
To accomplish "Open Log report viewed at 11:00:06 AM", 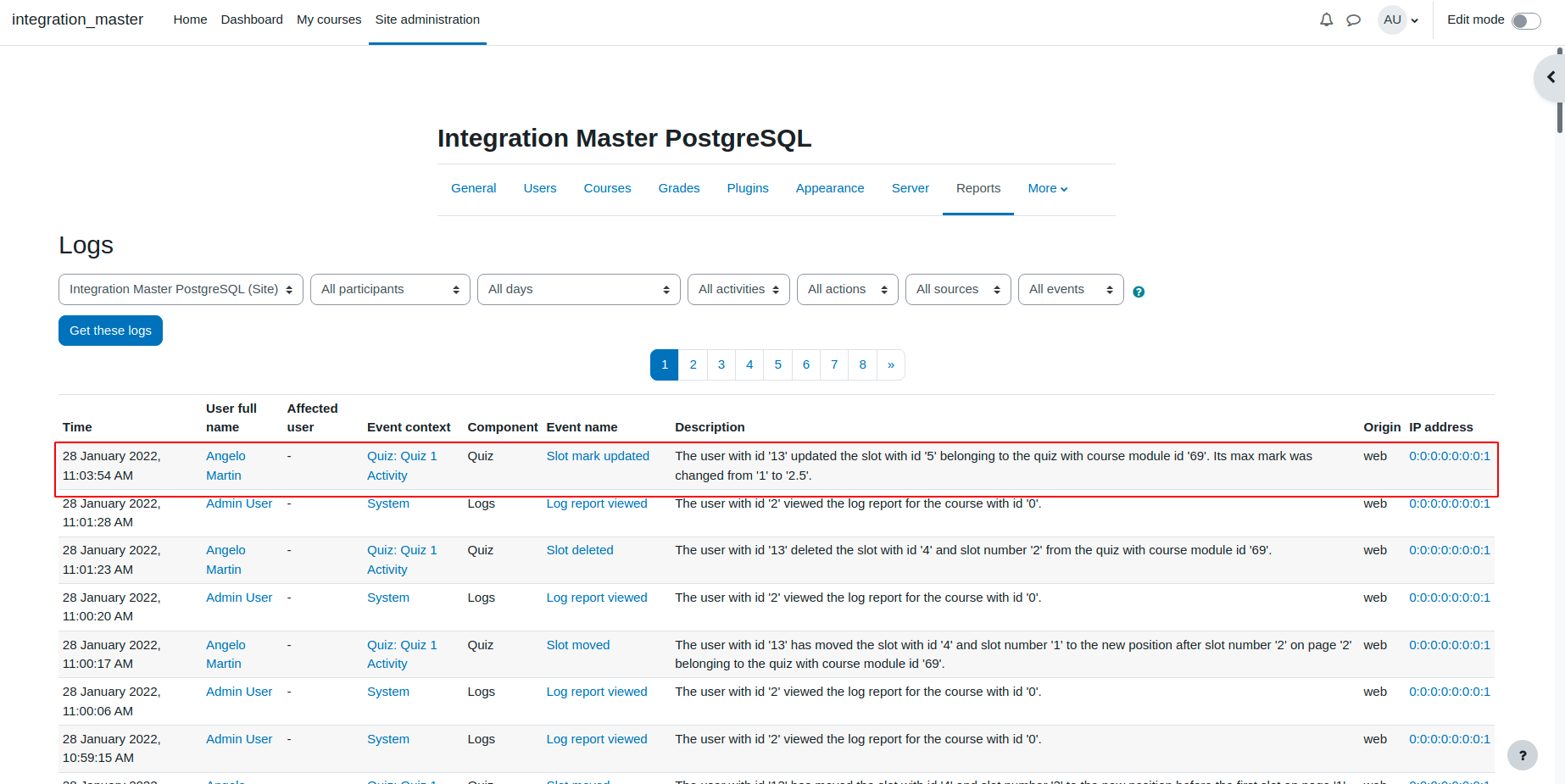I will tap(597, 692).
